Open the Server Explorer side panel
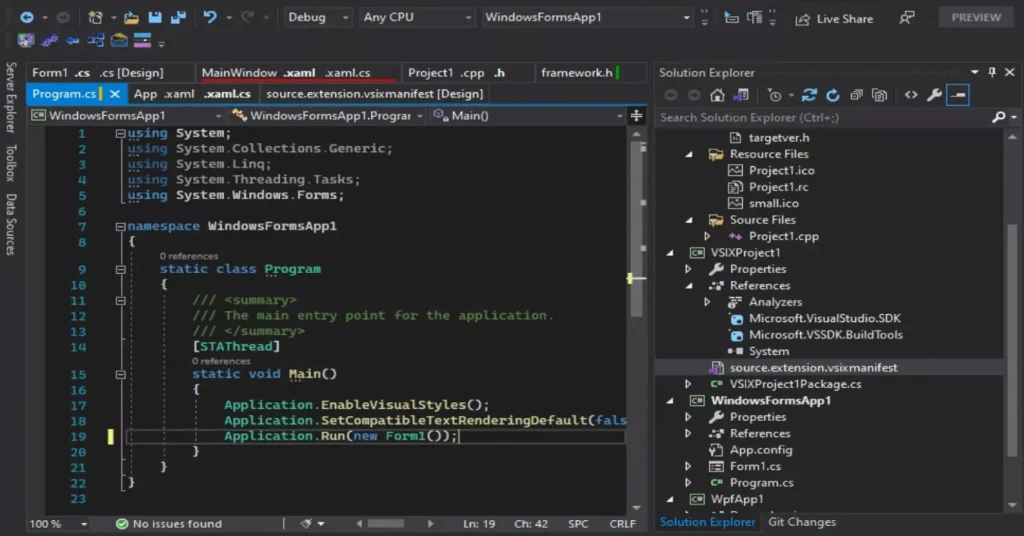The width and height of the screenshot is (1024, 536). click(x=10, y=97)
